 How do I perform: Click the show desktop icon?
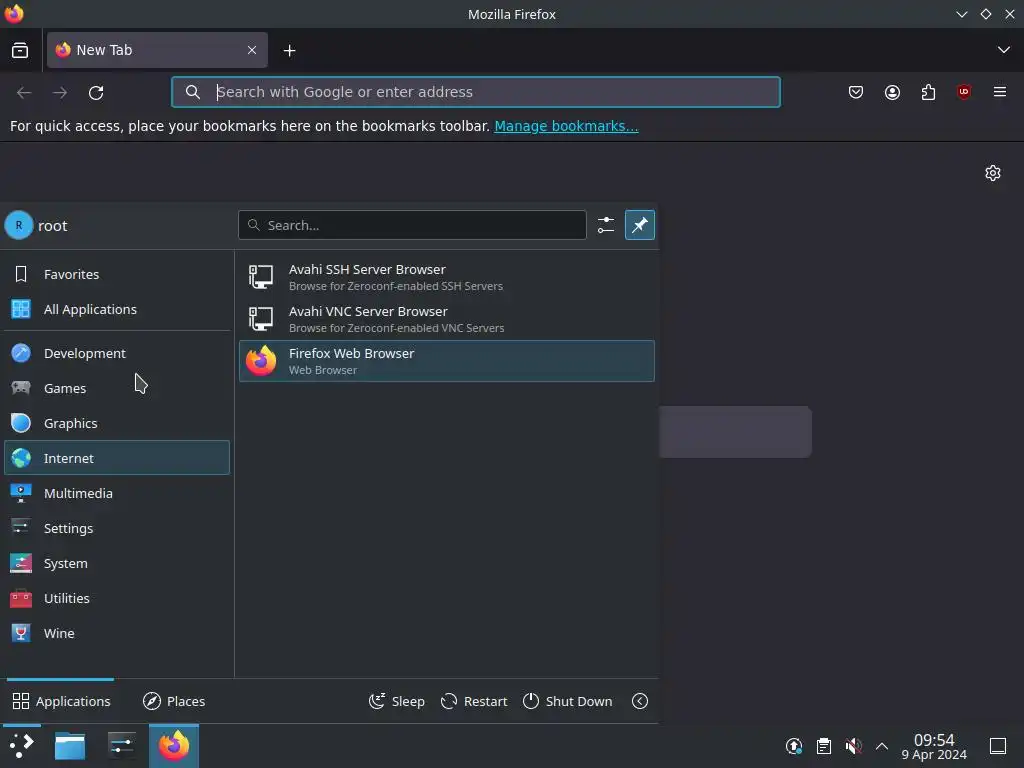coord(998,746)
